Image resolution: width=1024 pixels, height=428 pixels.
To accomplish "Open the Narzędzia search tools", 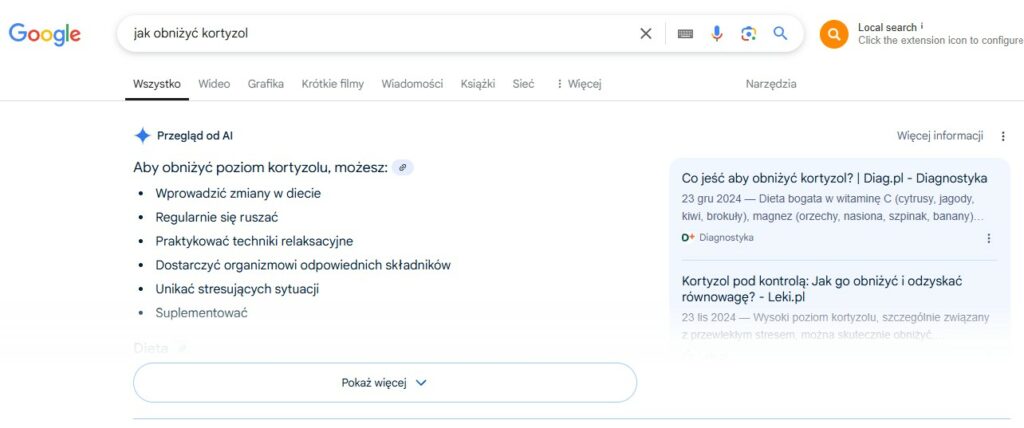I will point(771,84).
